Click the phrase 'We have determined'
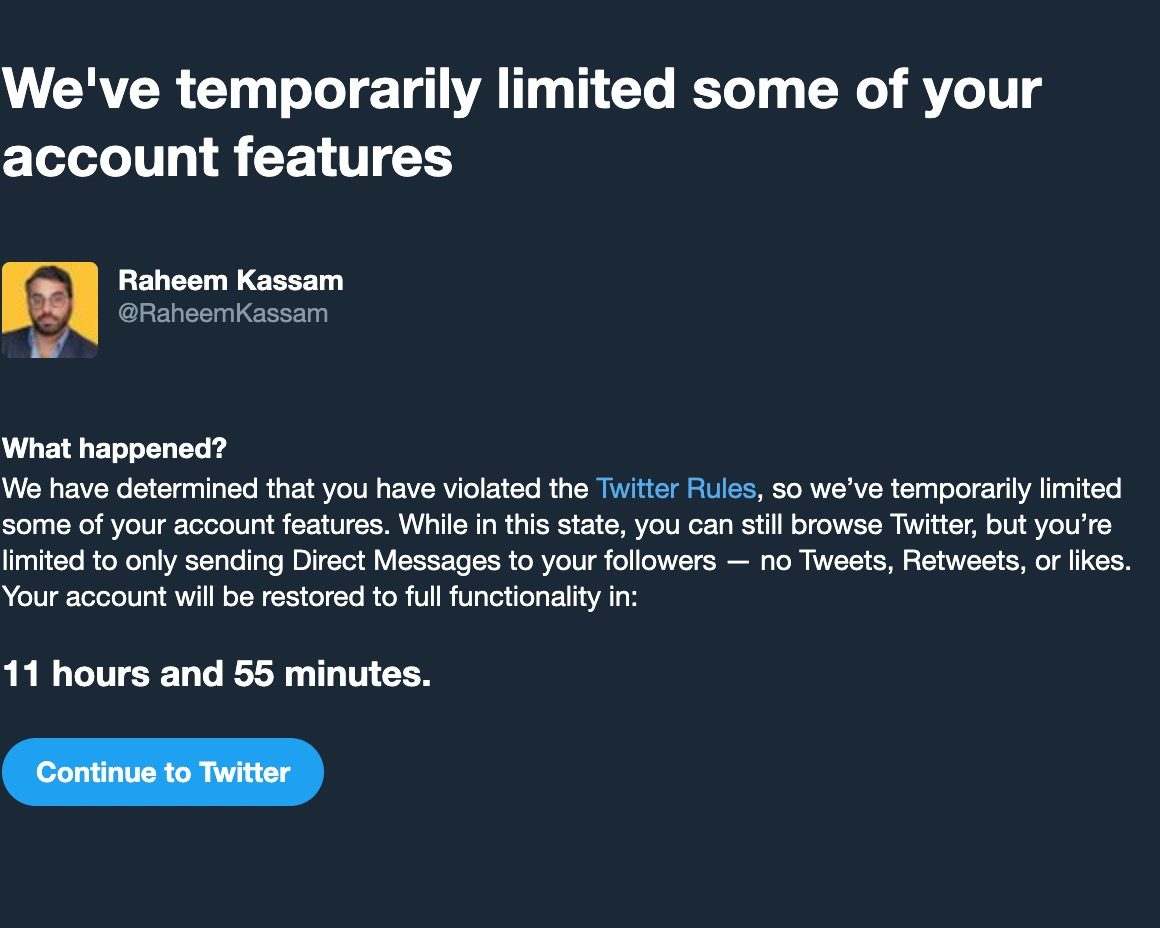 coord(130,489)
